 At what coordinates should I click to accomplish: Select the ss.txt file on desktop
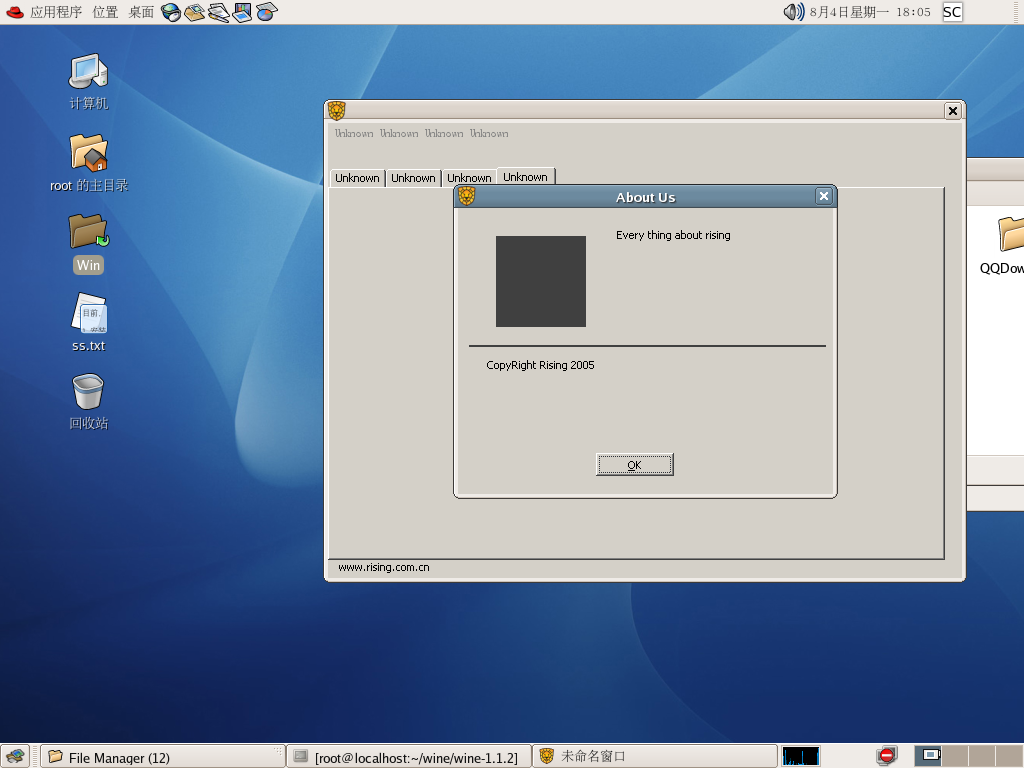[88, 323]
